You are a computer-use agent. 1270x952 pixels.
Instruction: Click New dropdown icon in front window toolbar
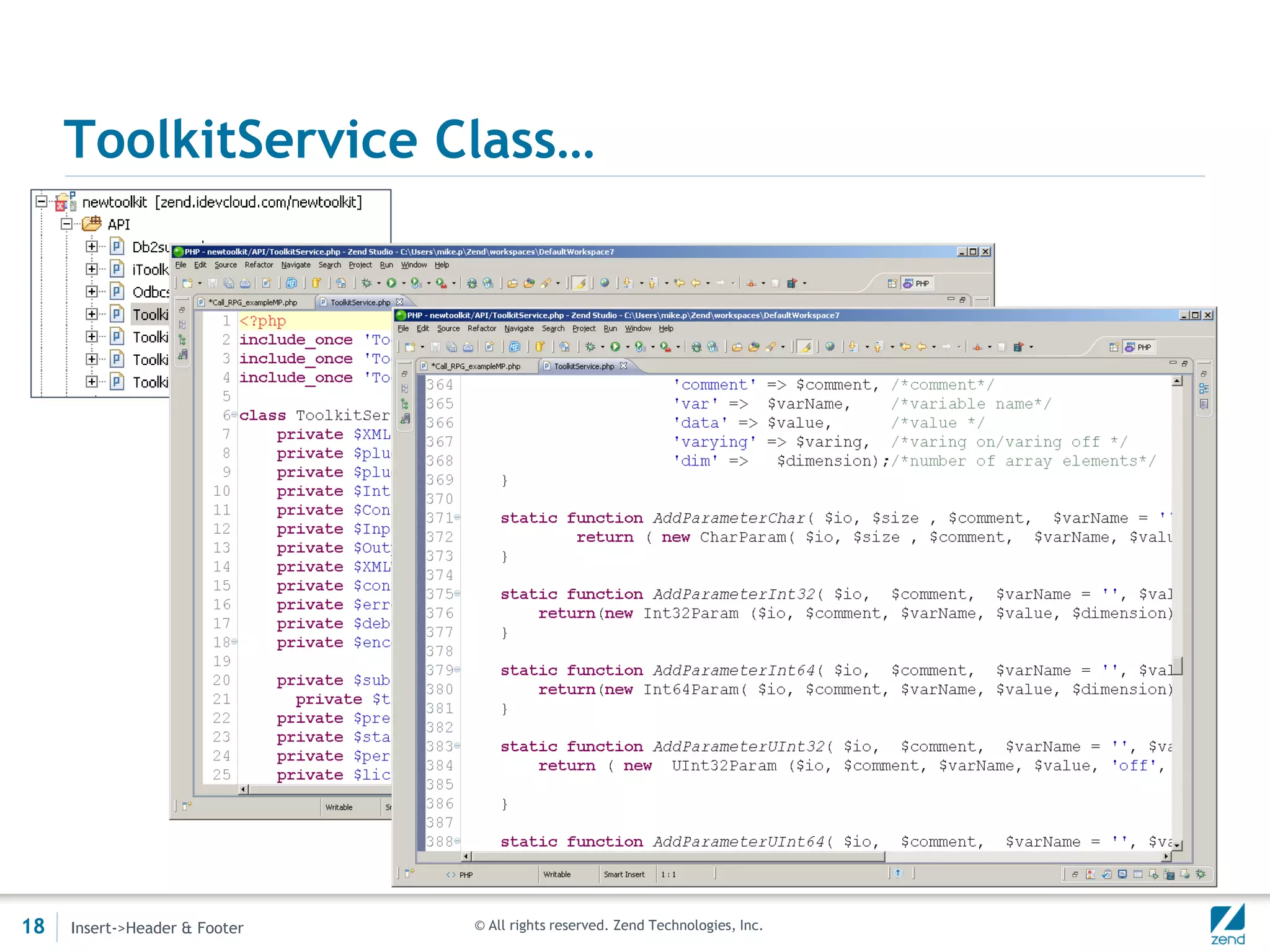coord(410,347)
